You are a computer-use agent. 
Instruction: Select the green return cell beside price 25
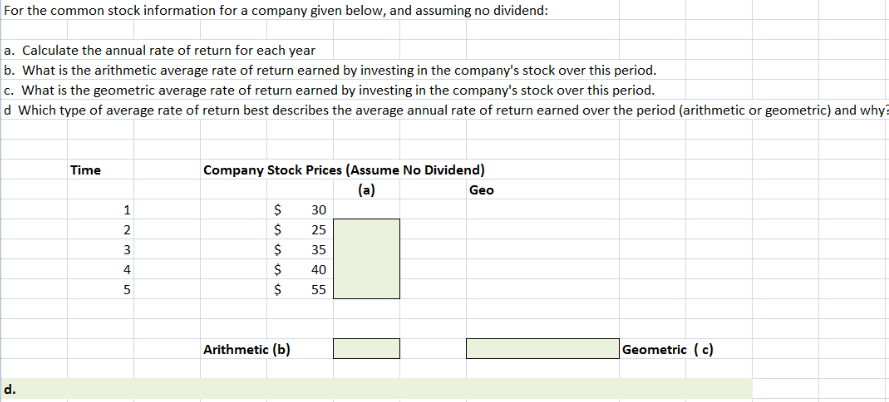click(x=366, y=229)
